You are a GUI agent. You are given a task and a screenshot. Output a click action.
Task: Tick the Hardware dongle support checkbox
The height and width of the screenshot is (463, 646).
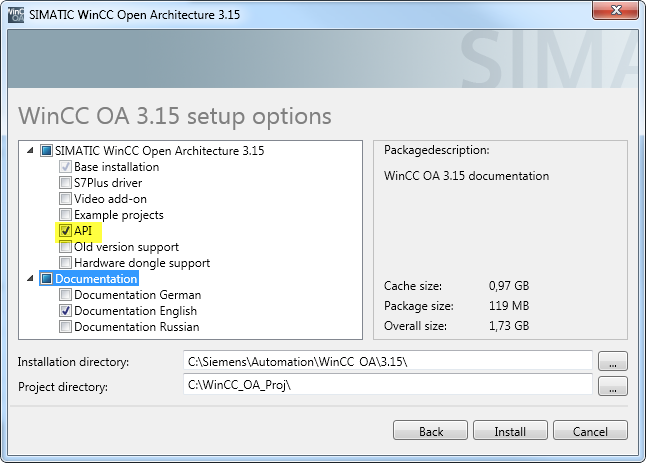65,262
